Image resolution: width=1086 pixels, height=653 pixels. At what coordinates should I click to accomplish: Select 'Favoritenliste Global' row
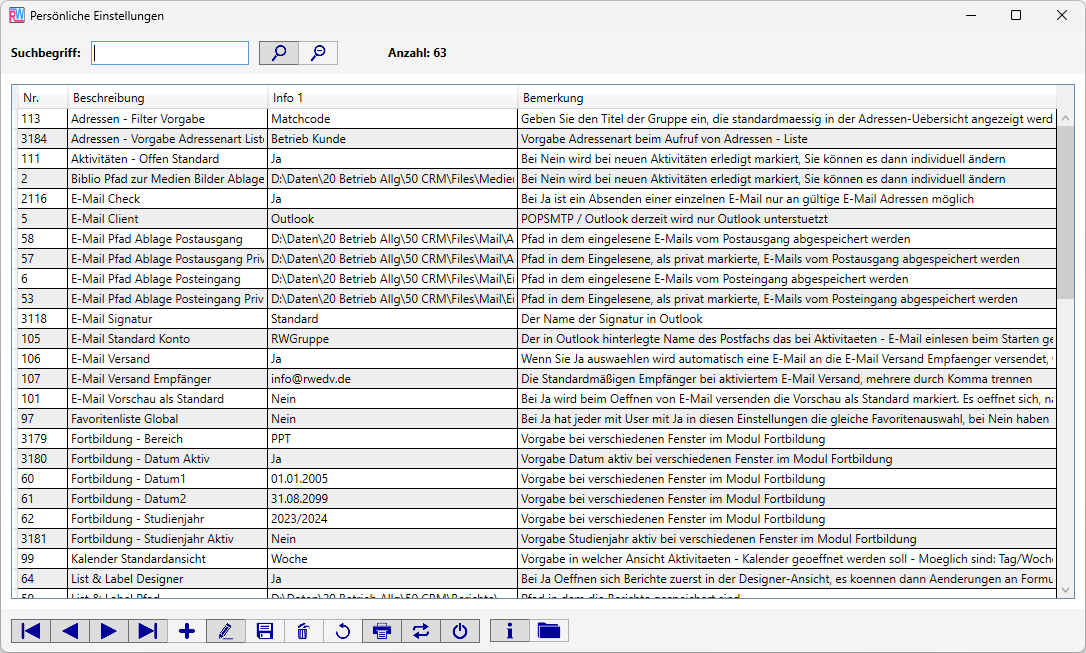537,419
